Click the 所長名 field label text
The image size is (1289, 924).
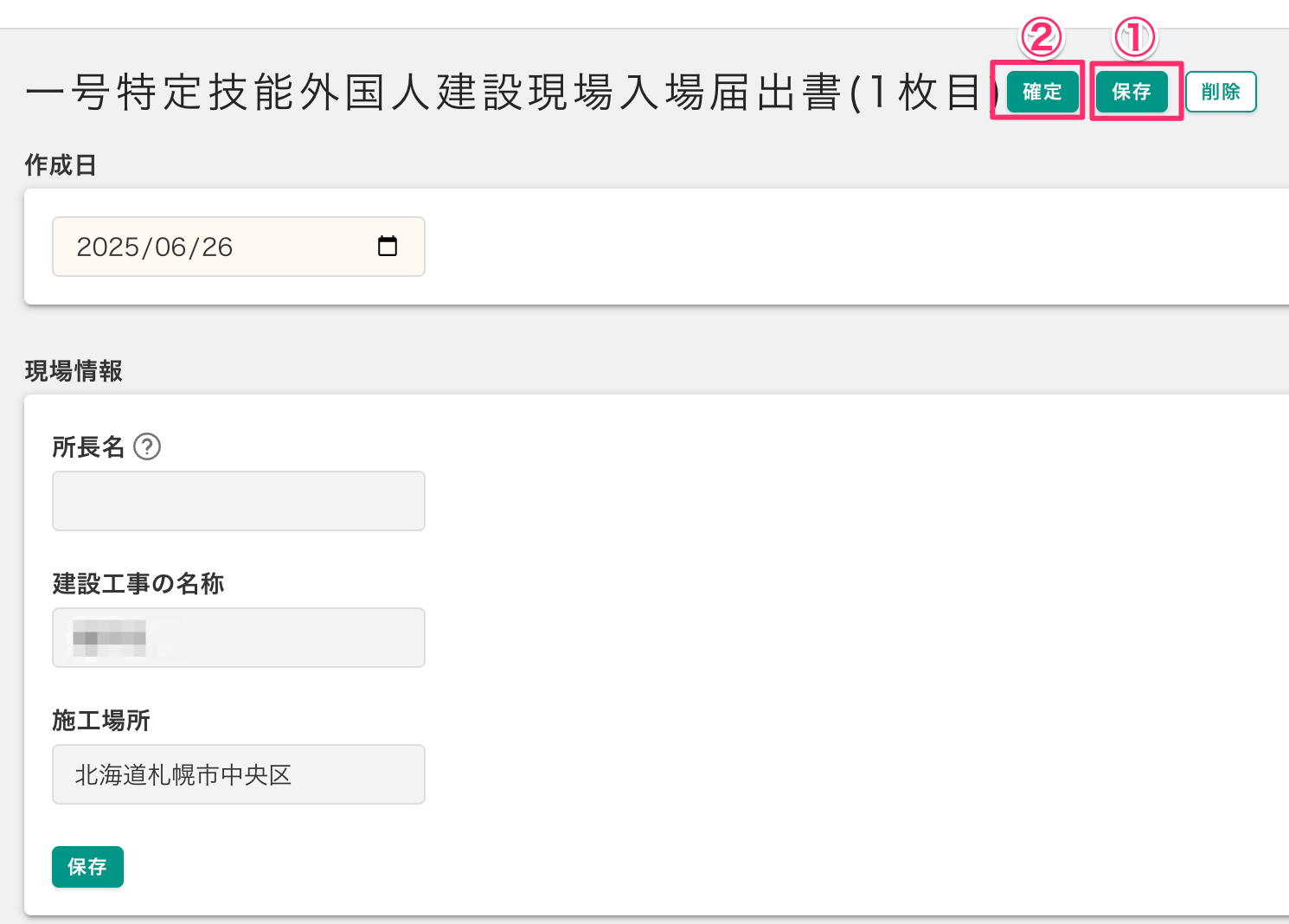click(x=88, y=447)
